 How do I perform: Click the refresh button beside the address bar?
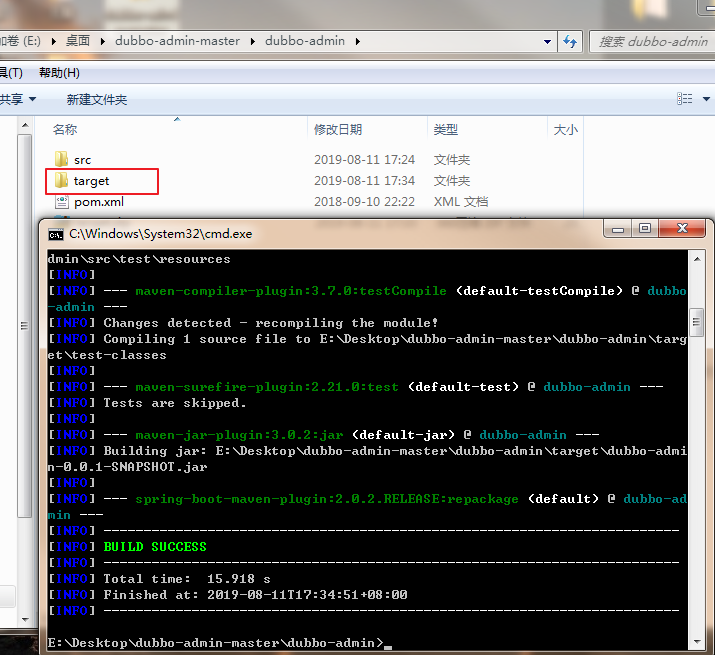click(x=570, y=42)
